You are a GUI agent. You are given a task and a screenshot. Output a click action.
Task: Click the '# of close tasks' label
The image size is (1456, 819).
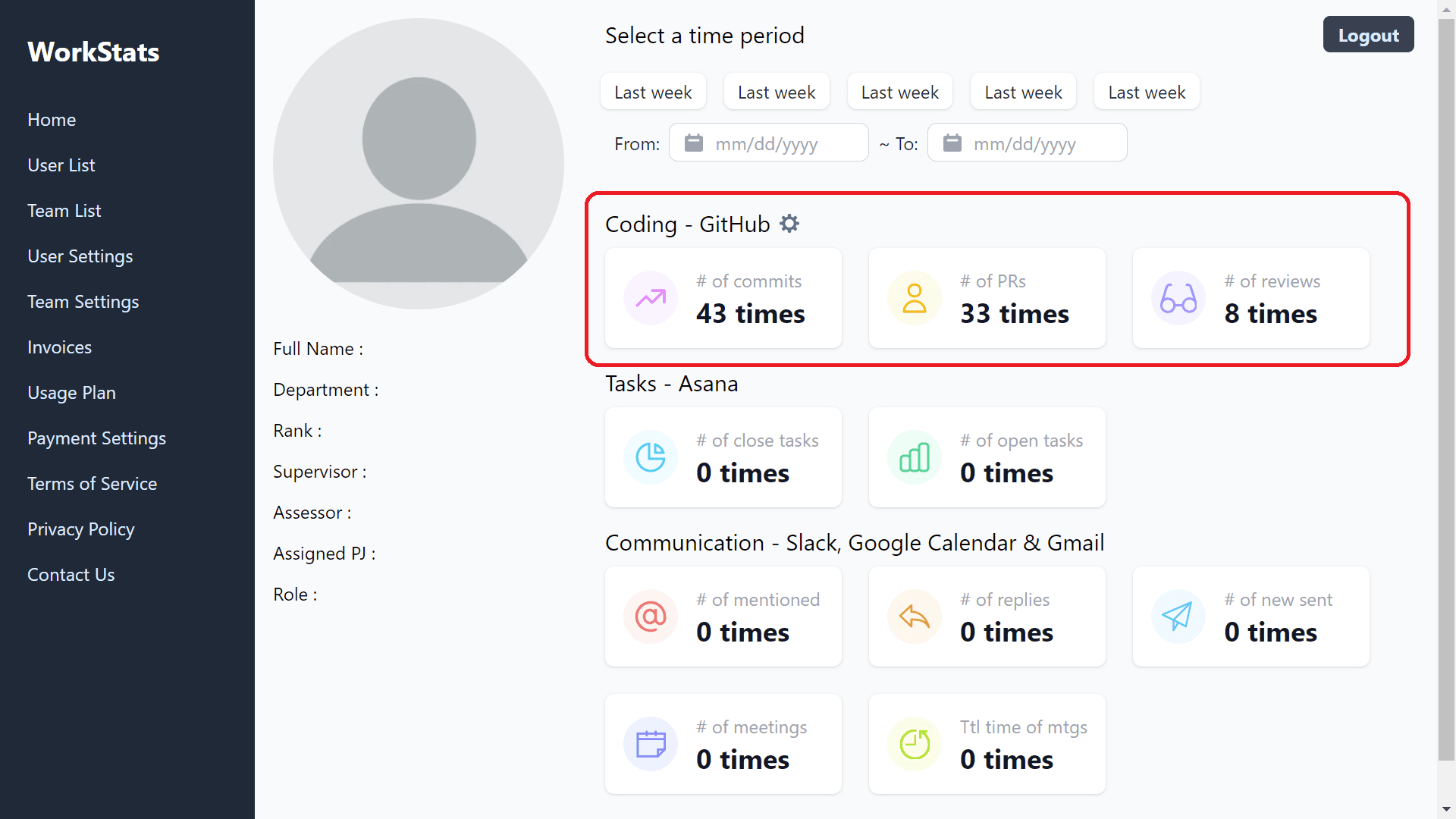coord(758,441)
